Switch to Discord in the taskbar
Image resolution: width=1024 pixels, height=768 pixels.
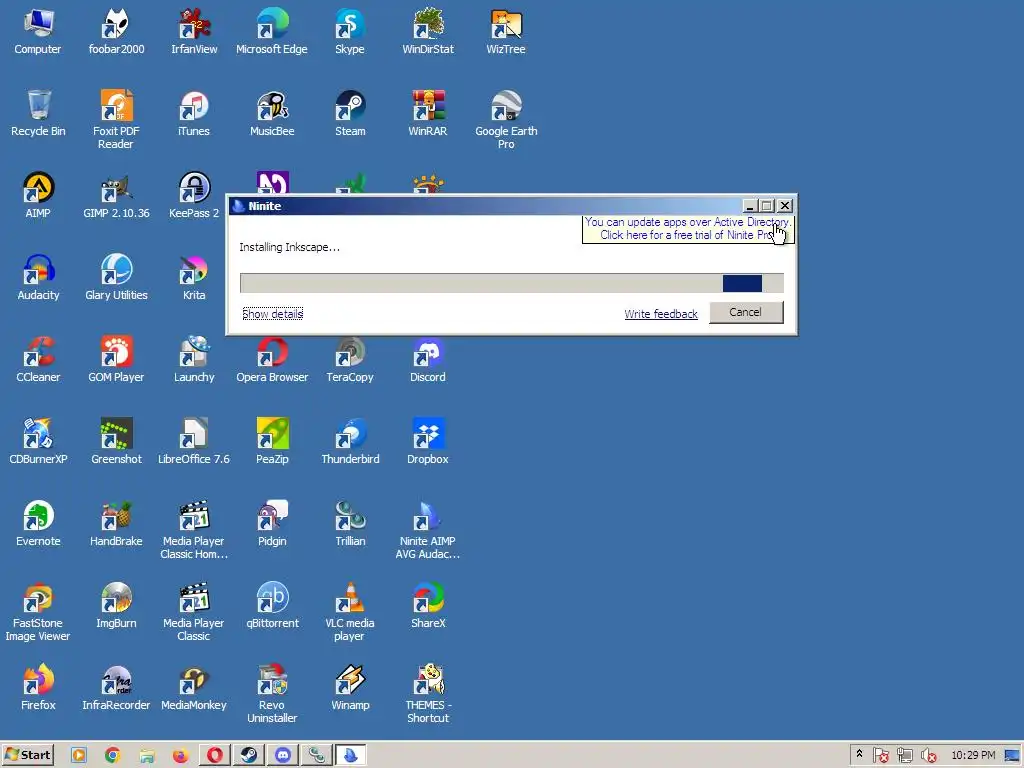click(283, 756)
